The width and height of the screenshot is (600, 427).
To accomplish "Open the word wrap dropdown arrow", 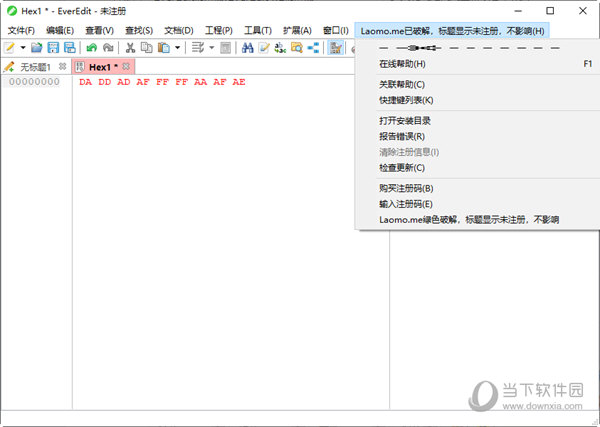I will pos(212,48).
